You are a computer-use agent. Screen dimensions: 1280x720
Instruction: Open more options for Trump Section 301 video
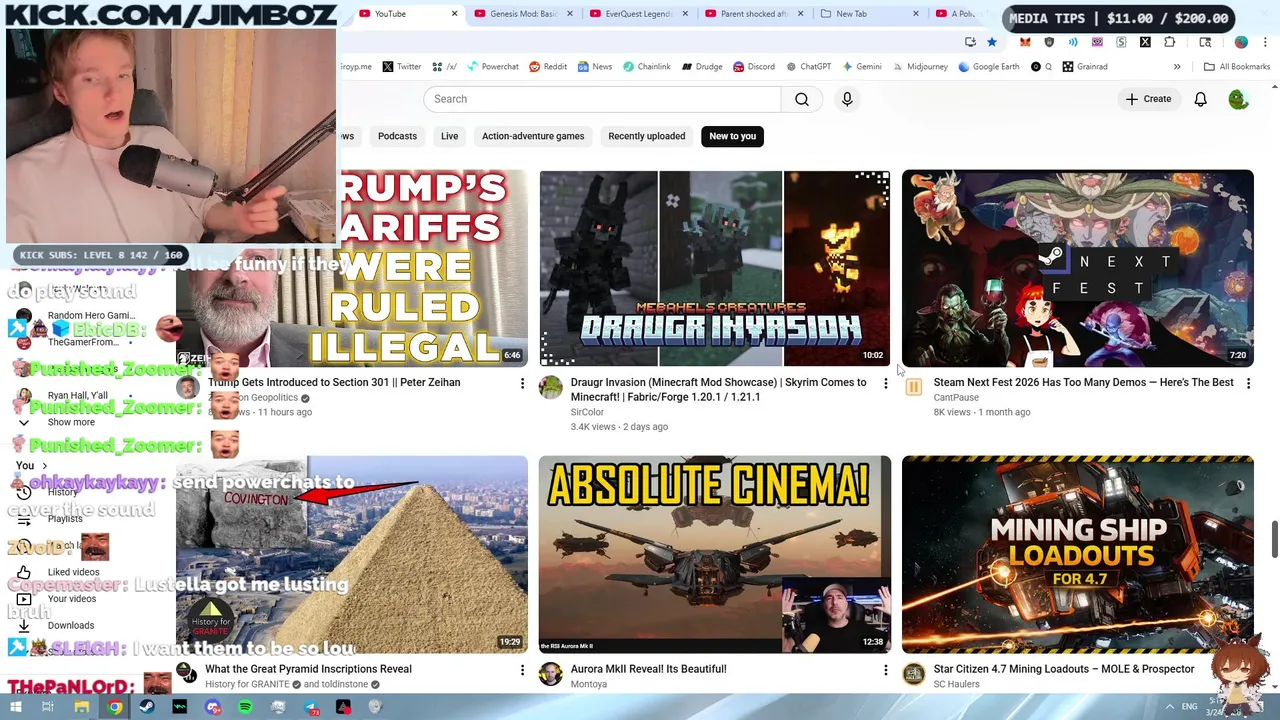click(x=522, y=383)
